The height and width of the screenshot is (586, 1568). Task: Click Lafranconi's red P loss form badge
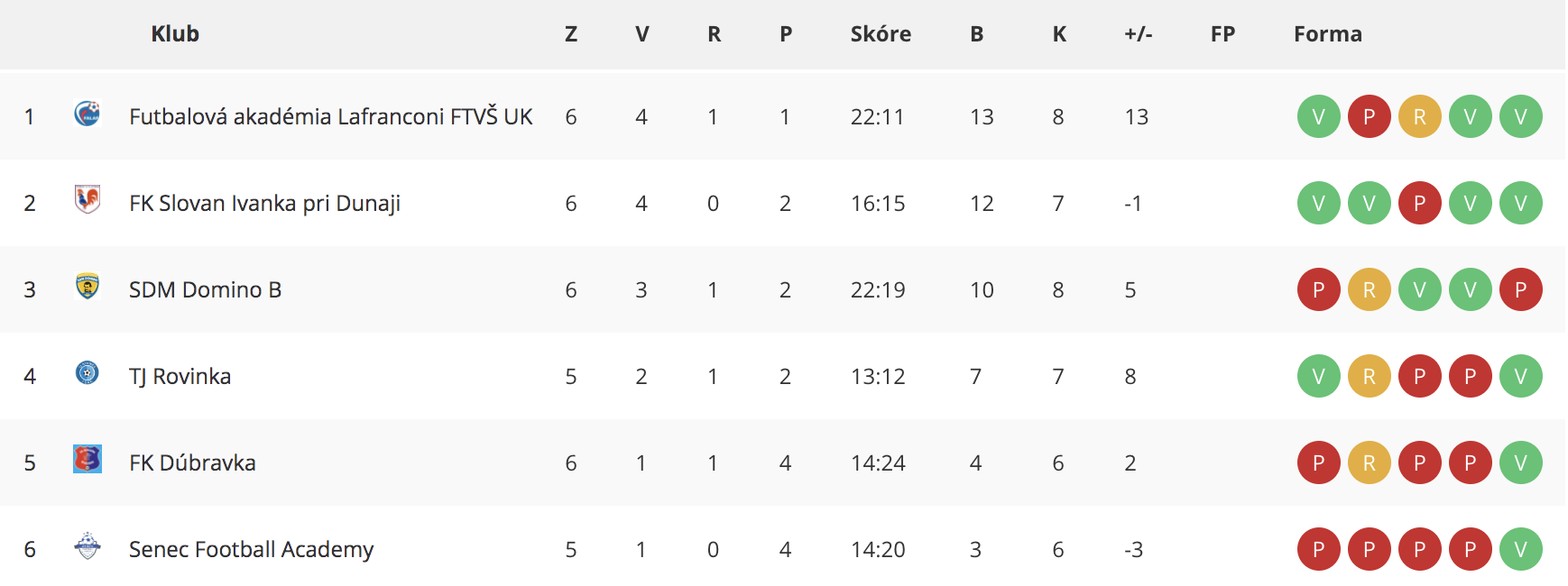(x=1370, y=116)
